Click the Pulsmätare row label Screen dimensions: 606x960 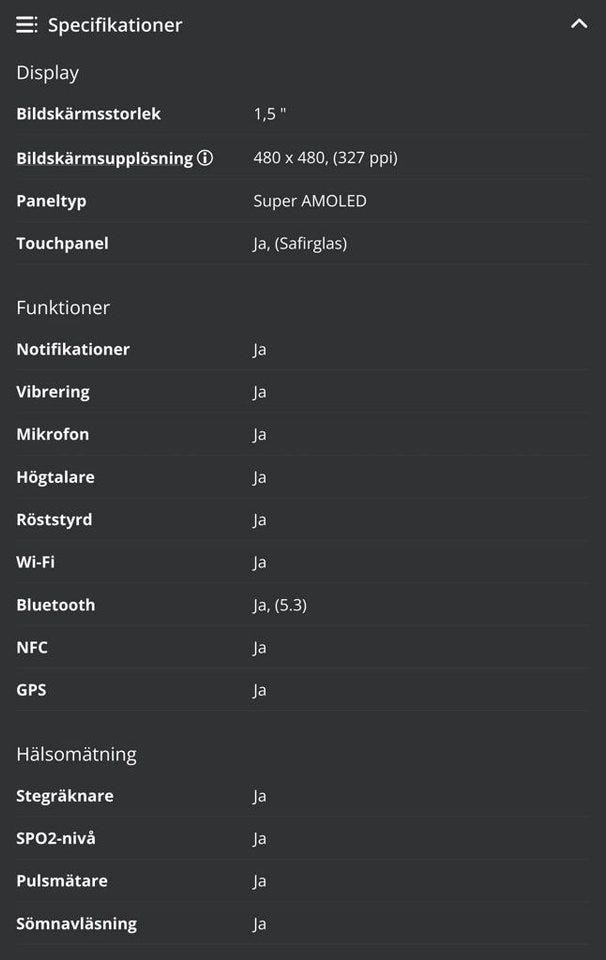coord(62,881)
